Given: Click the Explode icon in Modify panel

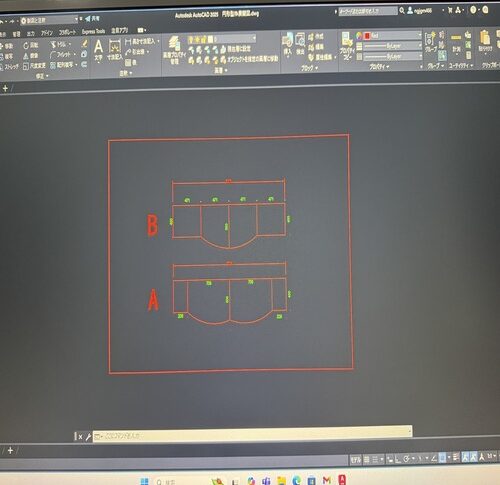Looking at the screenshot, I should pyautogui.click(x=84, y=54).
